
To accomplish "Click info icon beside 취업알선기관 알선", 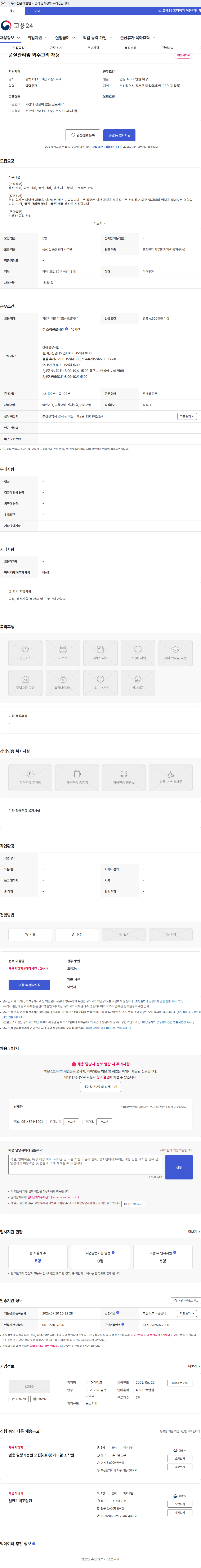I will 113,1253.
